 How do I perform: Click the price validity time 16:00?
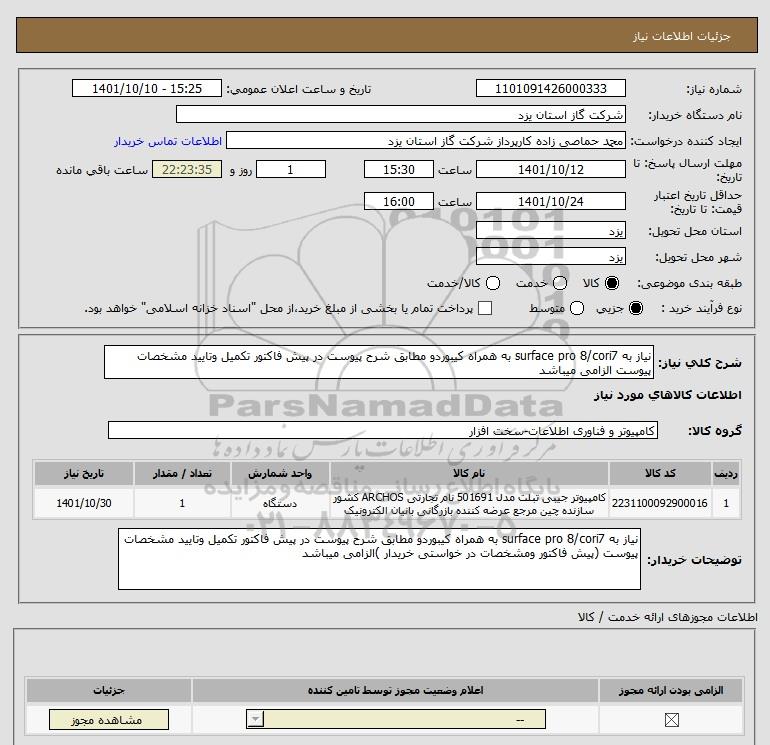coord(399,201)
